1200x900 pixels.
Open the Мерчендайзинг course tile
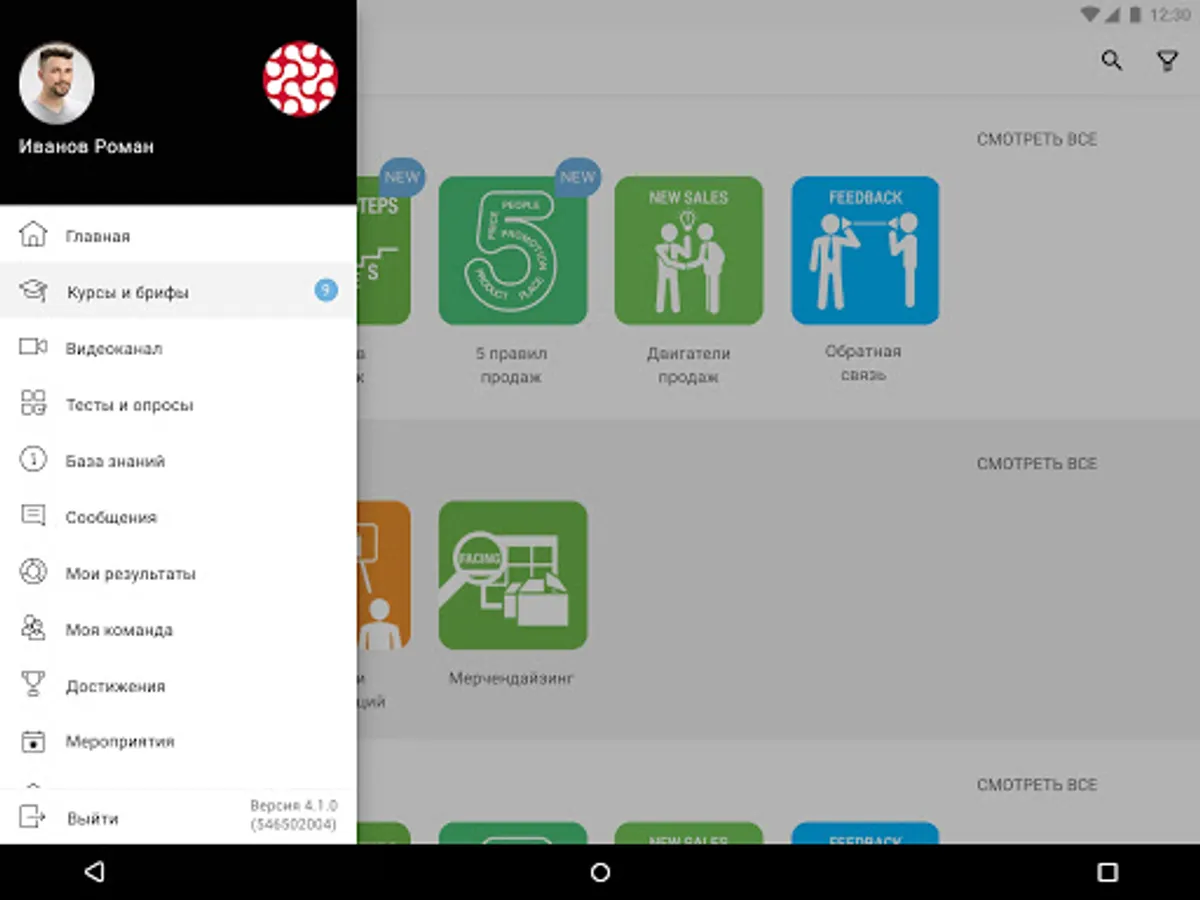coord(513,575)
